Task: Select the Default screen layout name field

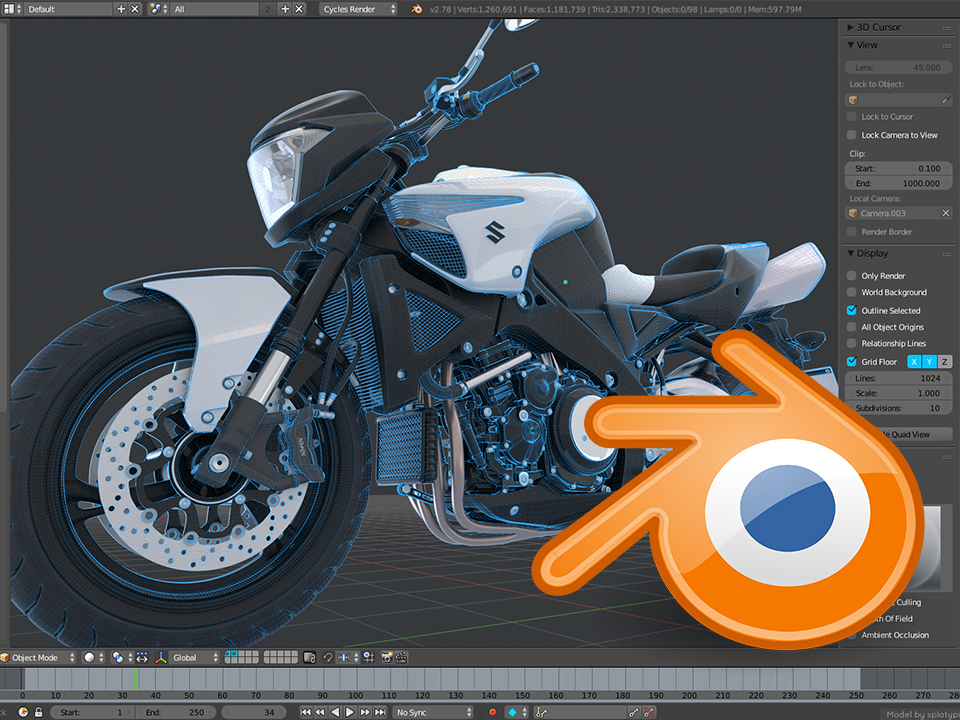Action: pos(69,9)
